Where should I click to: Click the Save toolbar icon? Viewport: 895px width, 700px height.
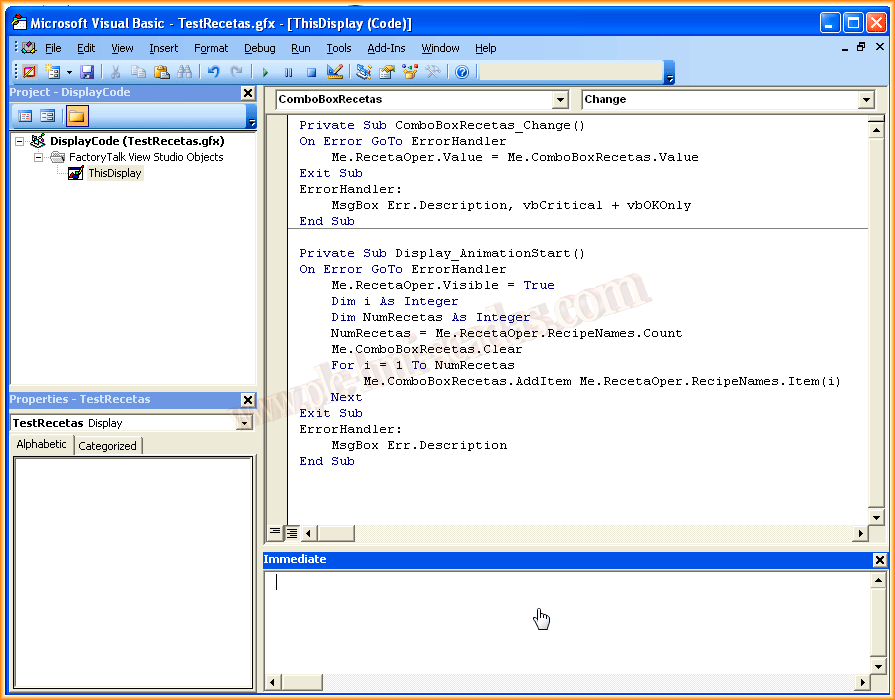87,72
